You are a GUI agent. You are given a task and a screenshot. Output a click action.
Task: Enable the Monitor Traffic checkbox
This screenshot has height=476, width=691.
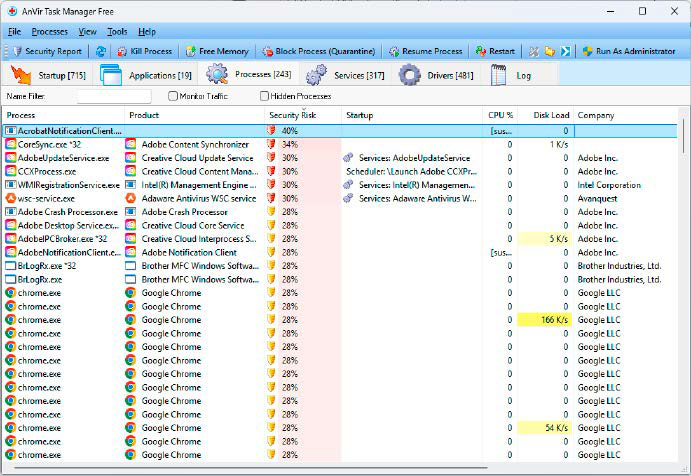tap(173, 96)
